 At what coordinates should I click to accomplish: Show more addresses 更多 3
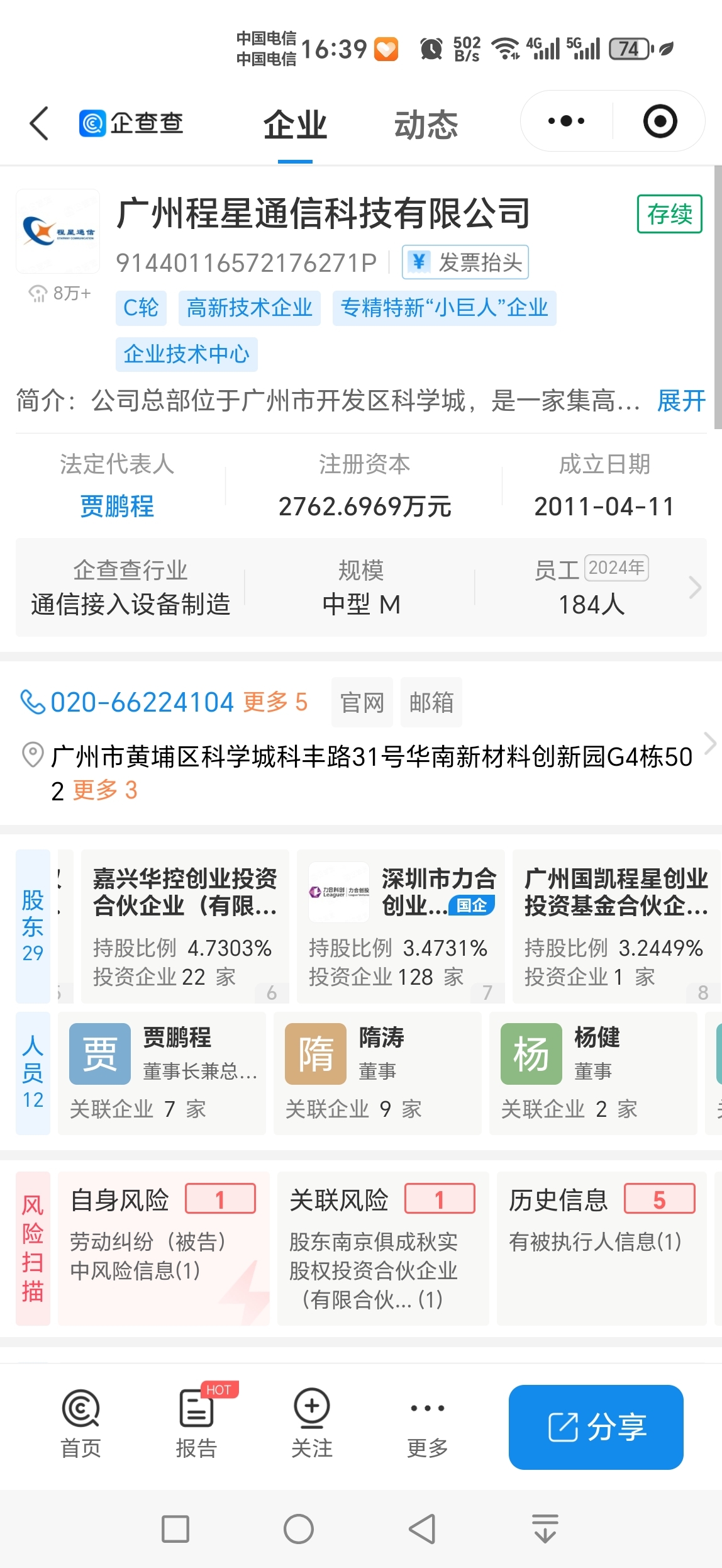click(105, 790)
